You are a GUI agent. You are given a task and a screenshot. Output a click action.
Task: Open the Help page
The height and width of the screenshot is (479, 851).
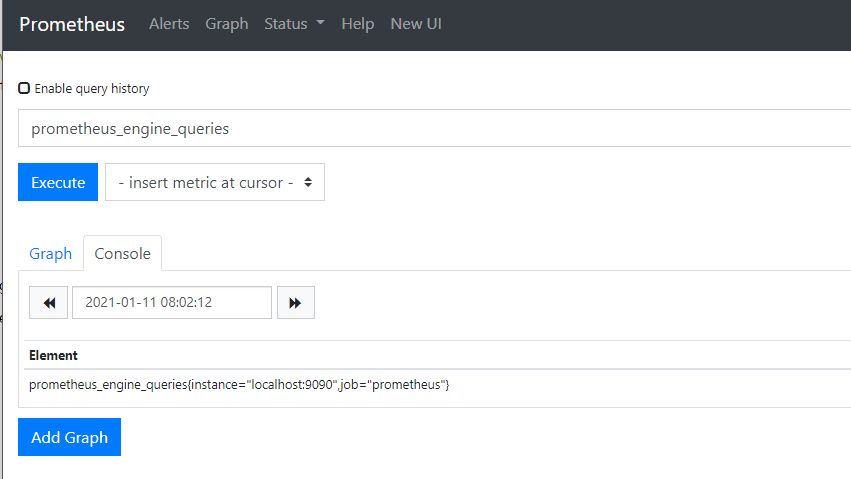click(357, 24)
